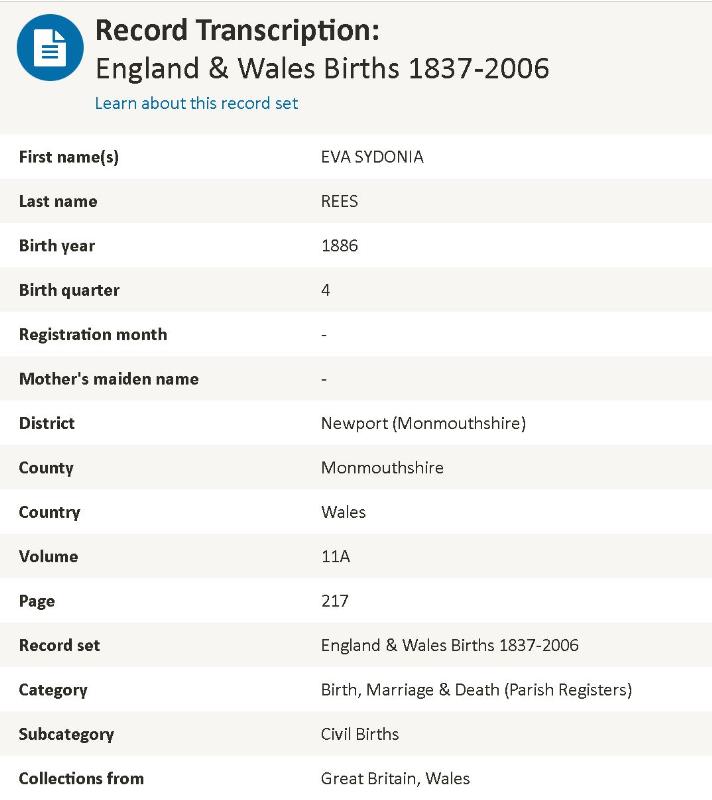Click the birth year value 1886
Viewport: 712px width, 800px height.
[x=339, y=246]
